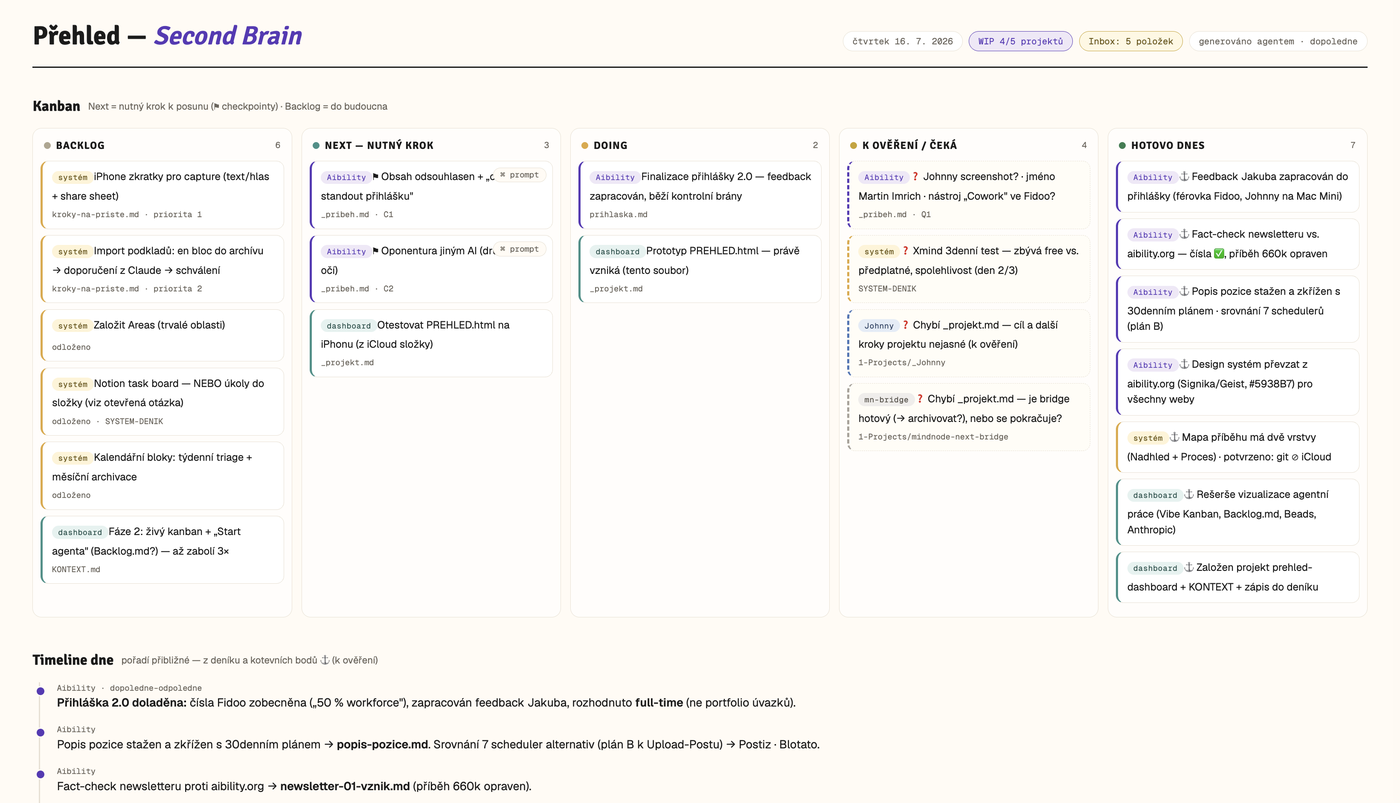Click the systém tag on iPhone zkratky card
Screen dimensions: 1400x803
pyautogui.click(x=72, y=177)
